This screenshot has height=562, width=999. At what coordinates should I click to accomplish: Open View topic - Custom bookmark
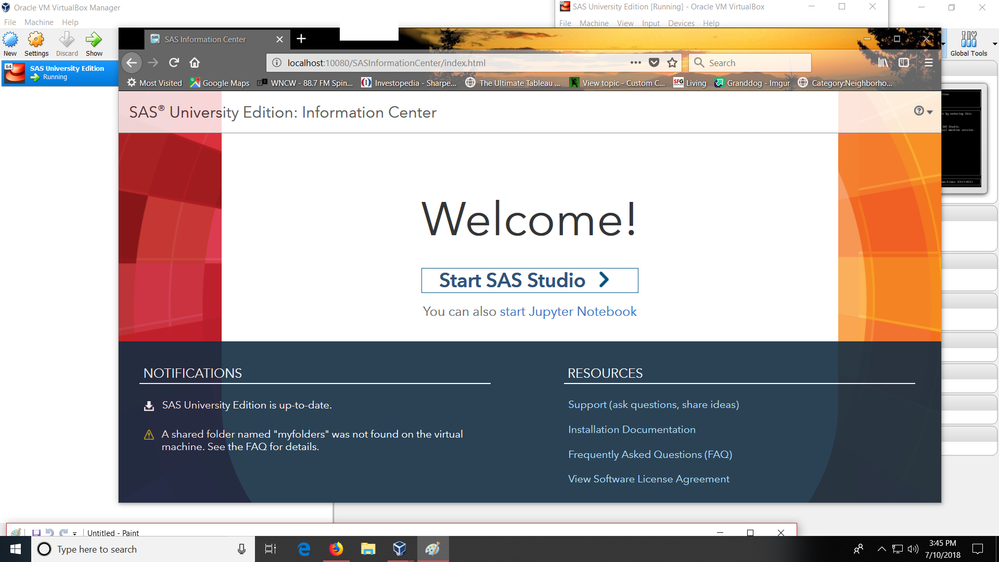click(617, 83)
